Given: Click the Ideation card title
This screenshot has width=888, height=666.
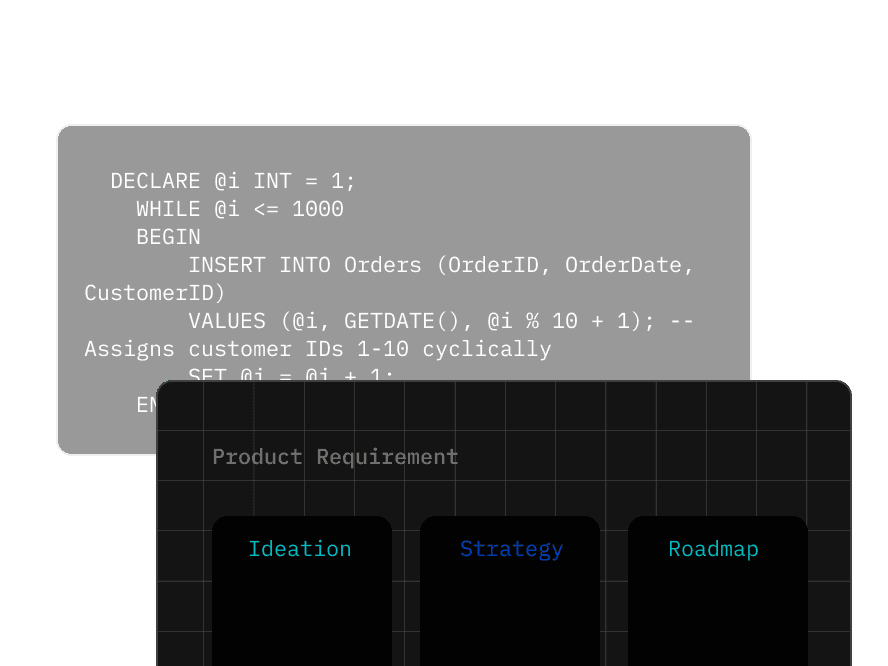Looking at the screenshot, I should point(300,549).
